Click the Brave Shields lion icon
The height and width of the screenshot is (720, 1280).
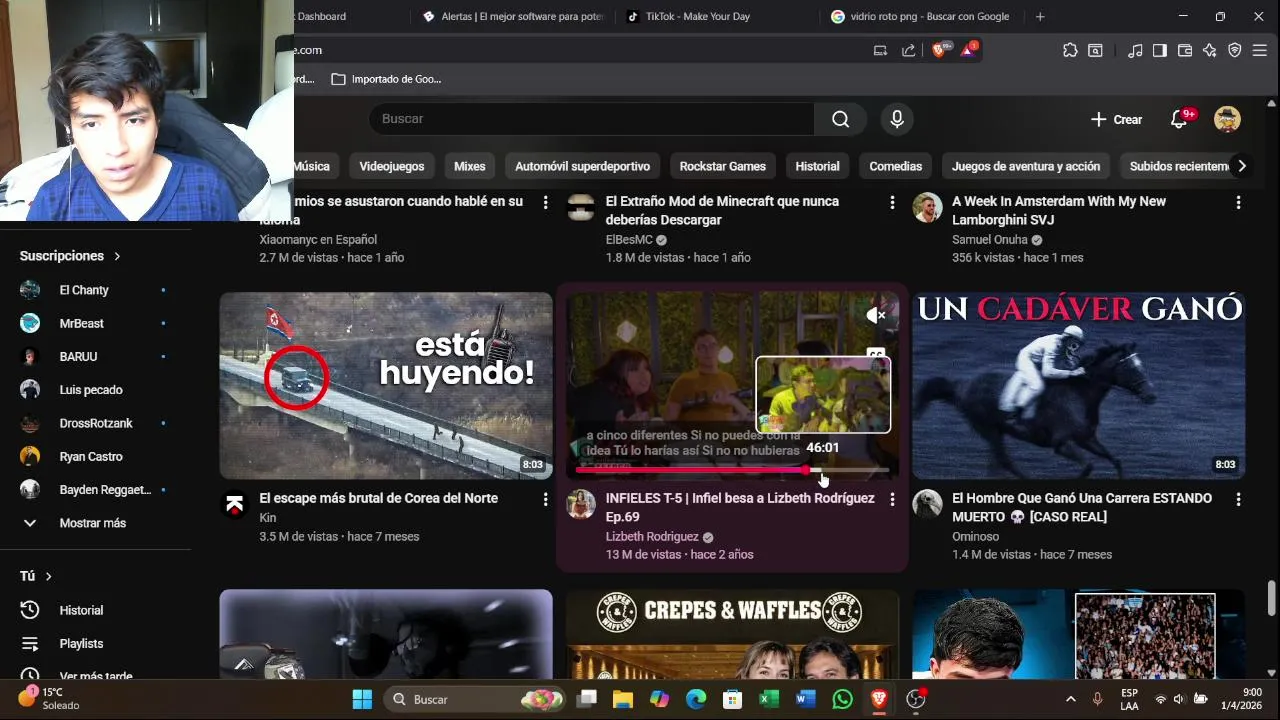click(x=938, y=50)
